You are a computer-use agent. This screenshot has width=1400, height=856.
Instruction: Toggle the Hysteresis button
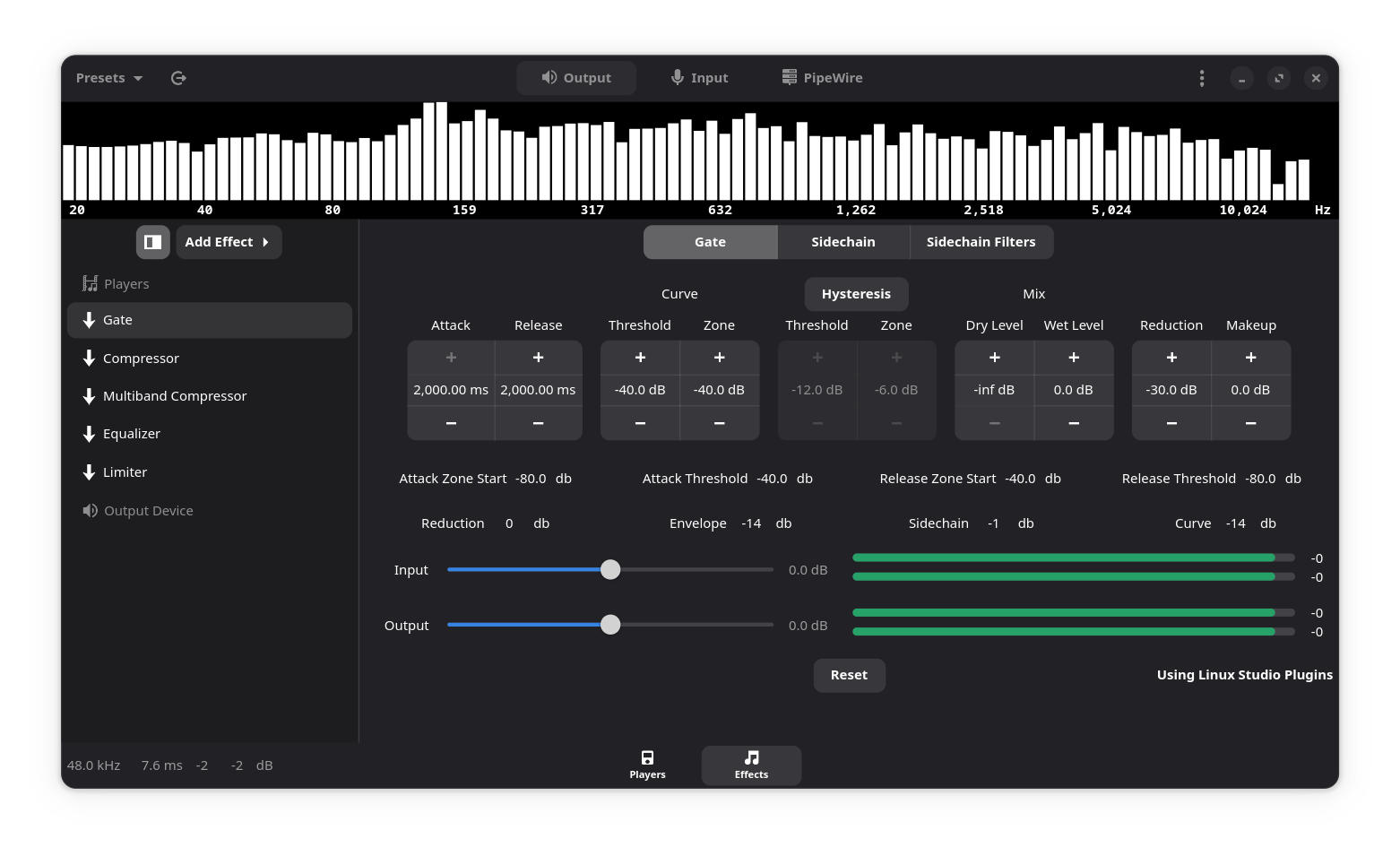pyautogui.click(x=856, y=294)
